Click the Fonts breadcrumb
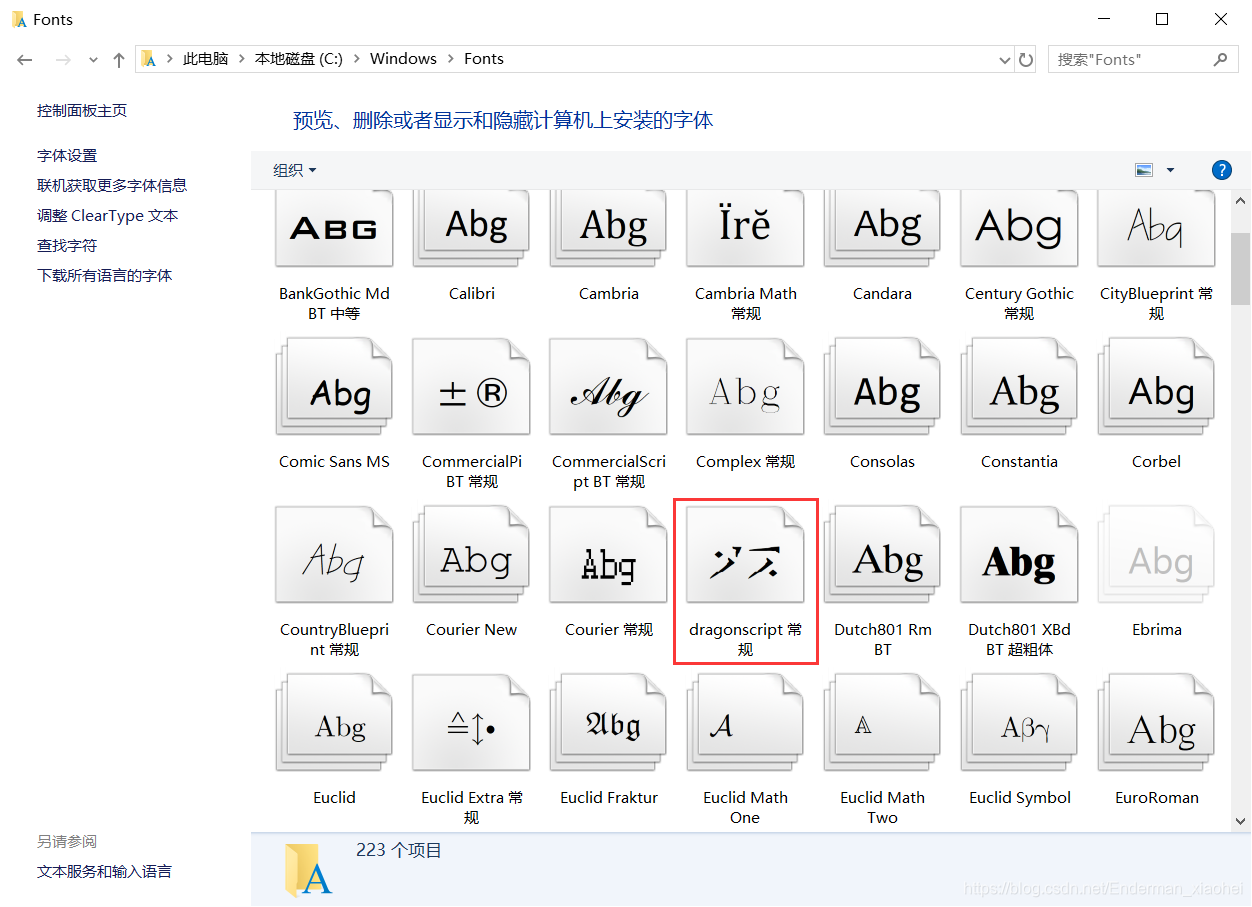Viewport: 1252px width, 907px height. (x=484, y=59)
